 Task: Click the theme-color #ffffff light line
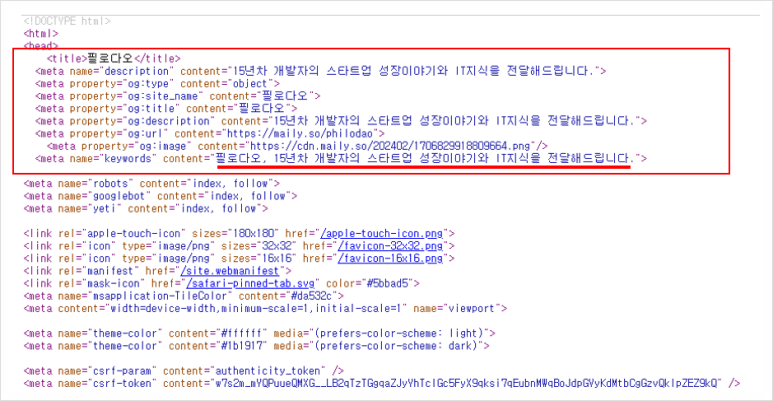pos(259,333)
